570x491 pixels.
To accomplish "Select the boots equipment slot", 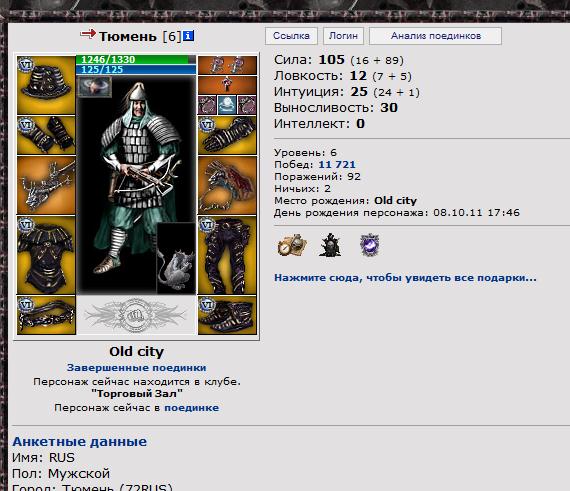I will click(227, 315).
